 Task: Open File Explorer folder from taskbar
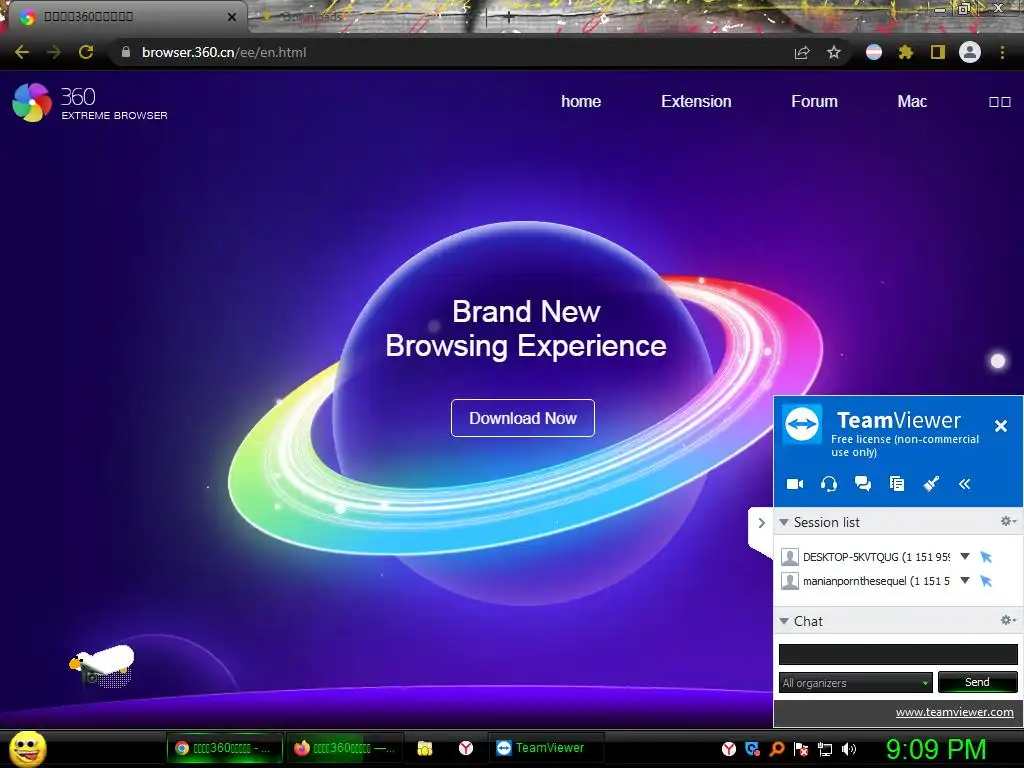pos(425,748)
